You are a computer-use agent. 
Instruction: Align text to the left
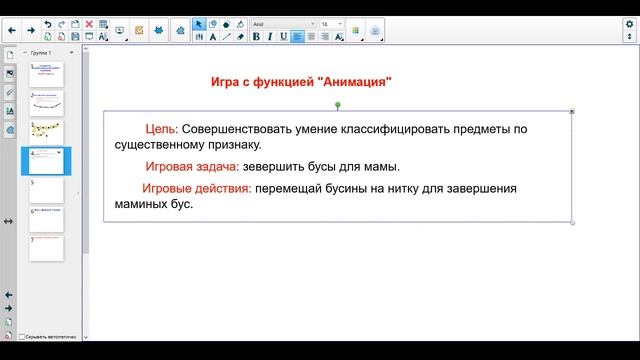298,37
